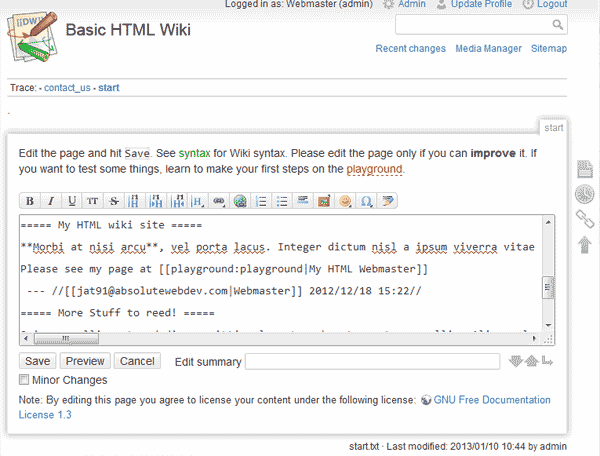Screen dimensions: 600x456
Task: Click the underline toolbar button
Action: click(x=71, y=201)
